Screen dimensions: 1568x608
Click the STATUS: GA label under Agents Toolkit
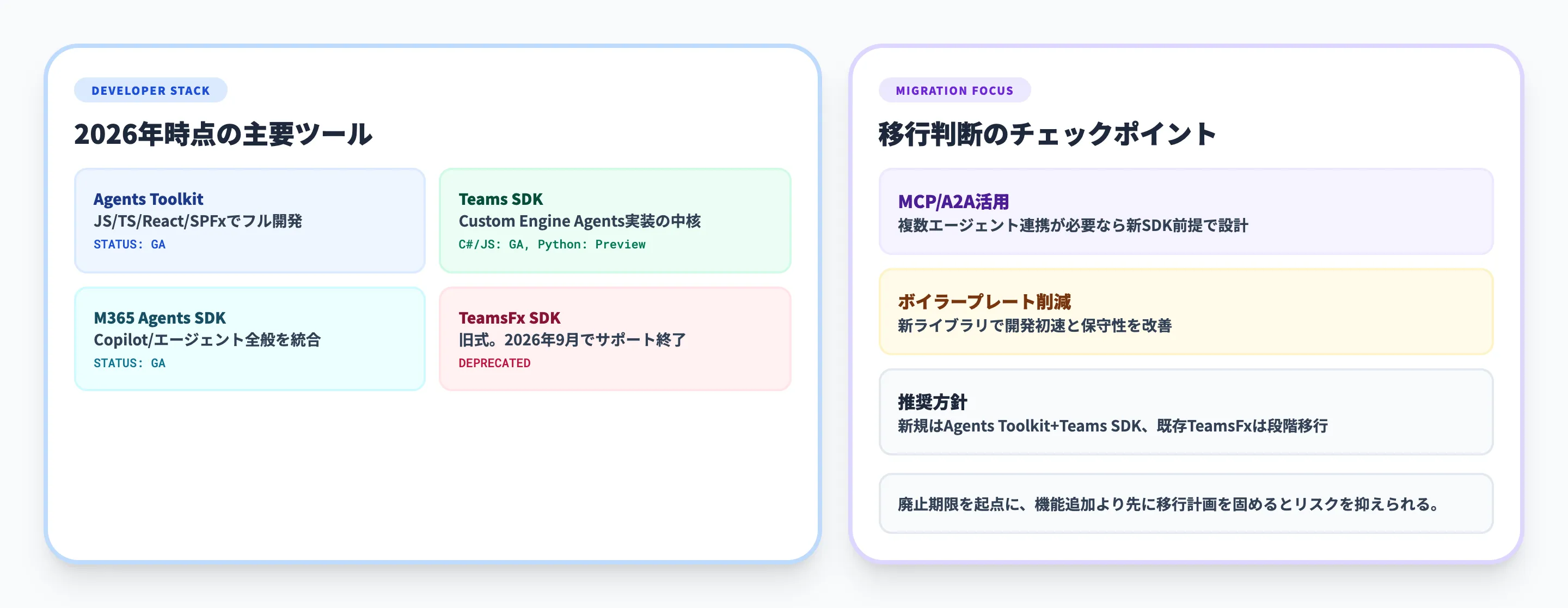(130, 244)
